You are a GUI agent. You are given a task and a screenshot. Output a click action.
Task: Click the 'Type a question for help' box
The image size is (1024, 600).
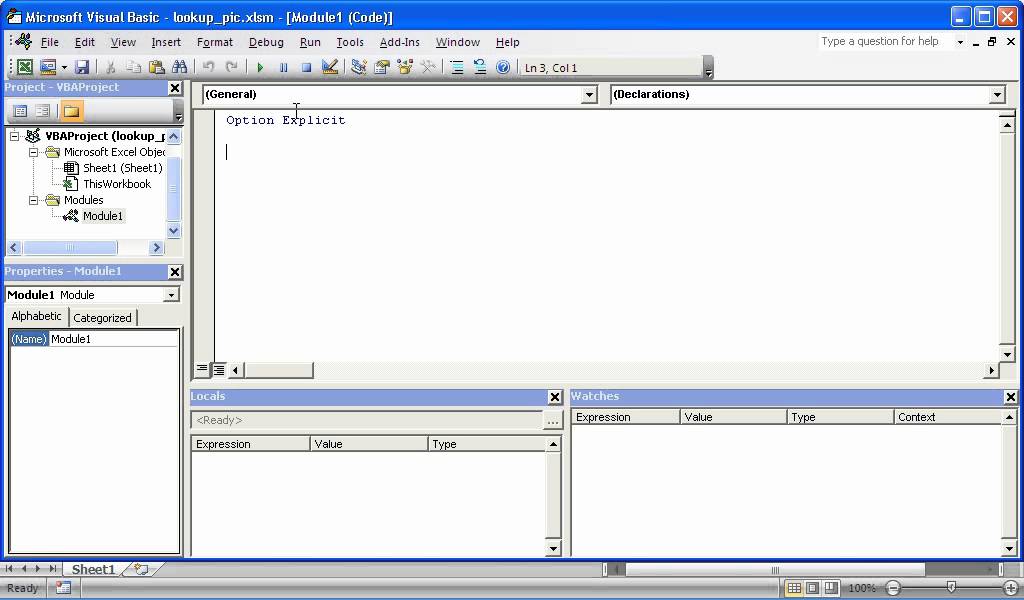pos(885,41)
